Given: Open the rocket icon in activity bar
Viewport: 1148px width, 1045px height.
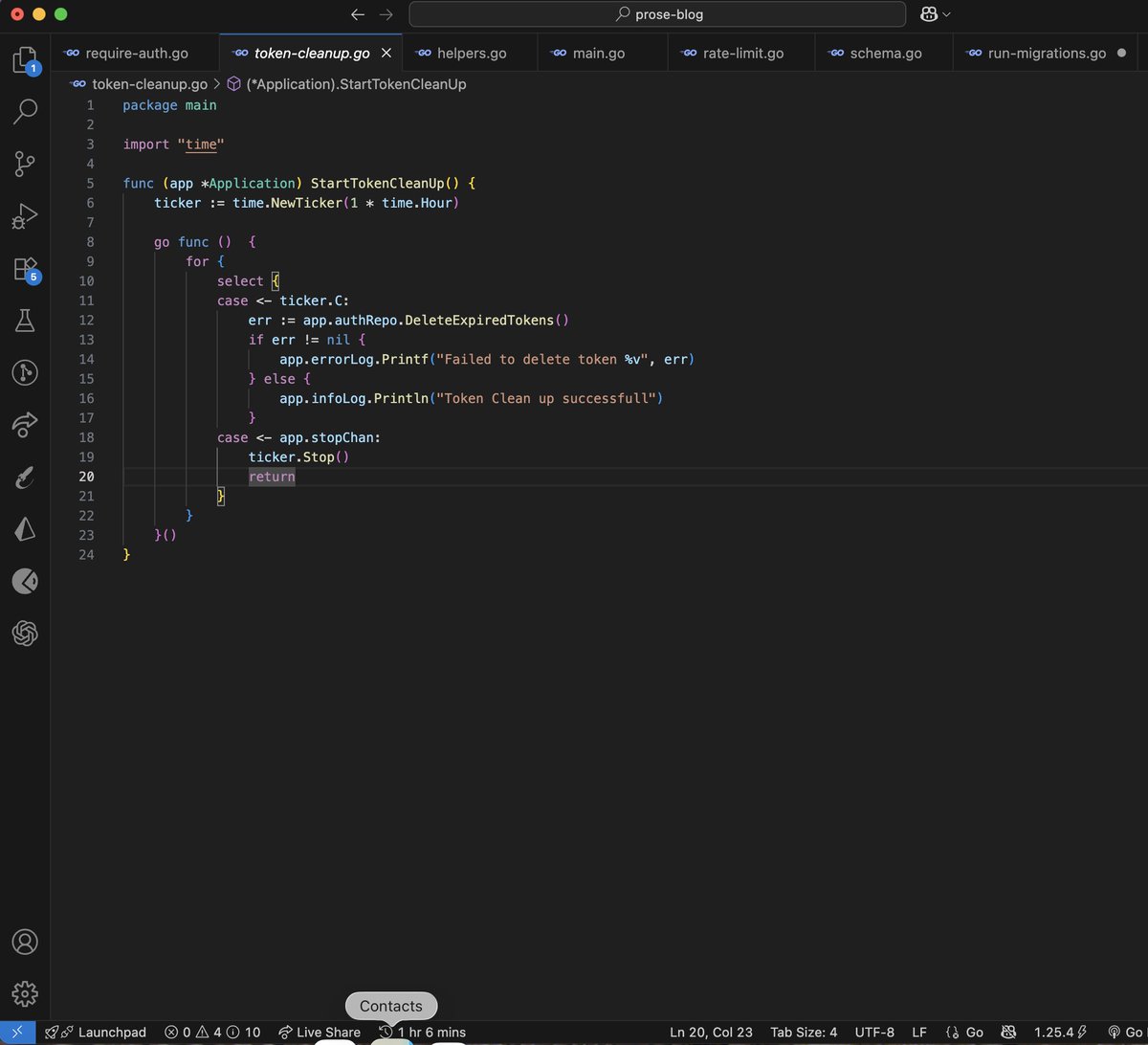Looking at the screenshot, I should click(x=25, y=477).
